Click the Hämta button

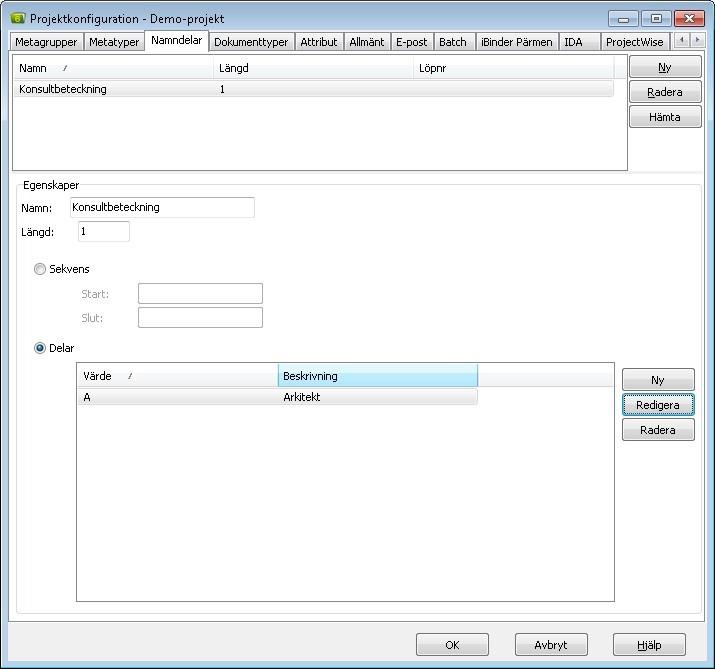pos(665,117)
